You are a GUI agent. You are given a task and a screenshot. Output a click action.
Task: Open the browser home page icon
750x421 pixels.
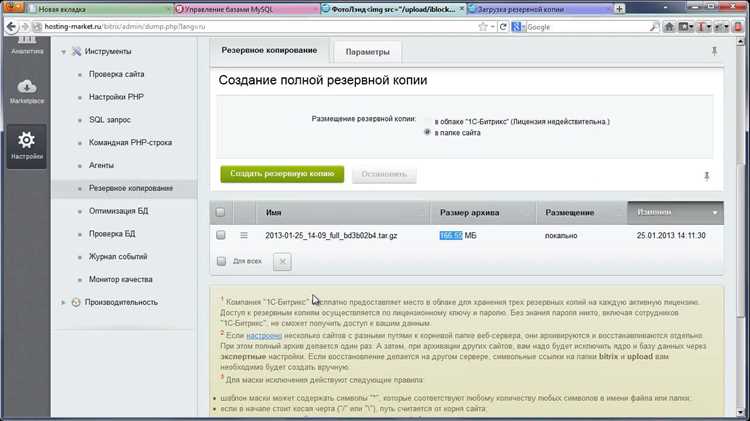point(669,27)
